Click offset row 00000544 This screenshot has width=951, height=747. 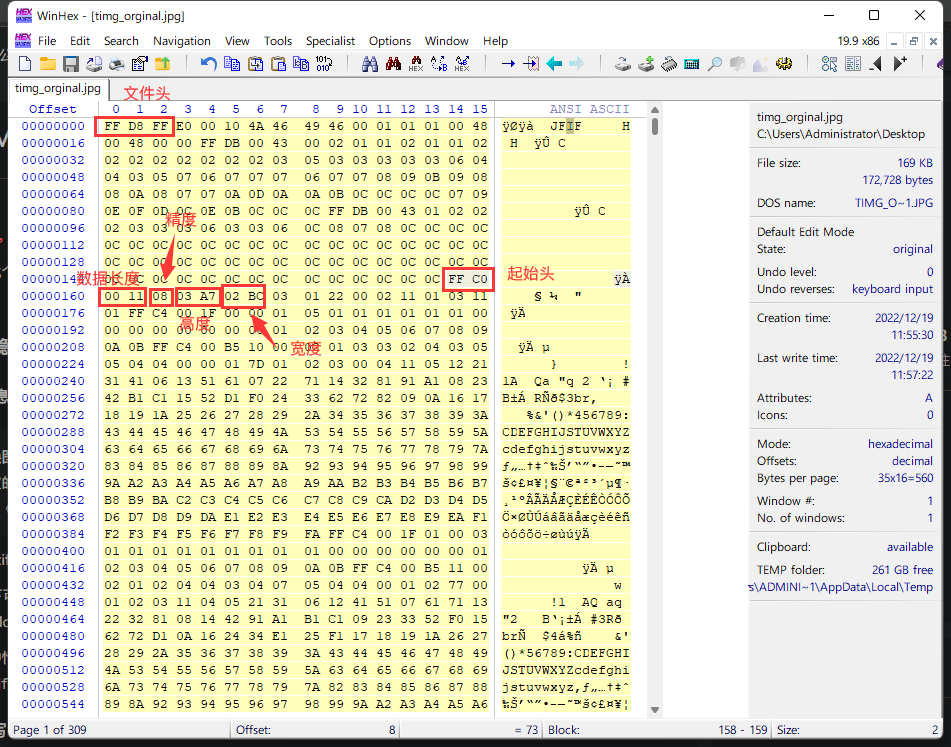click(53, 704)
